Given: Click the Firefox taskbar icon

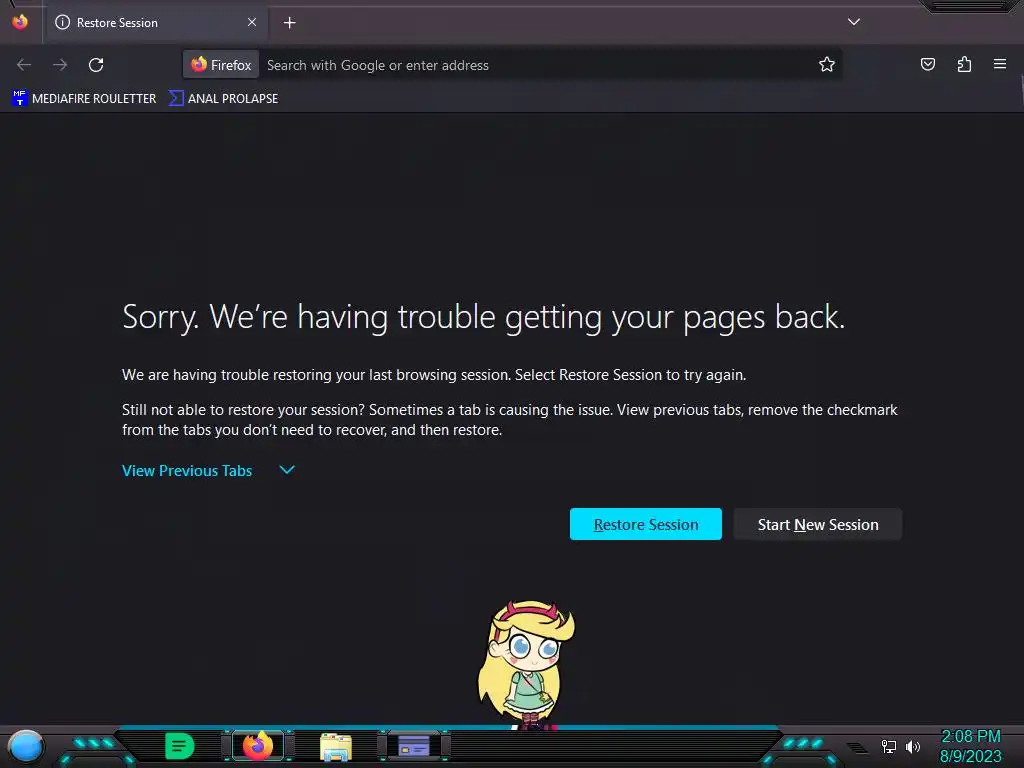Looking at the screenshot, I should pos(258,746).
